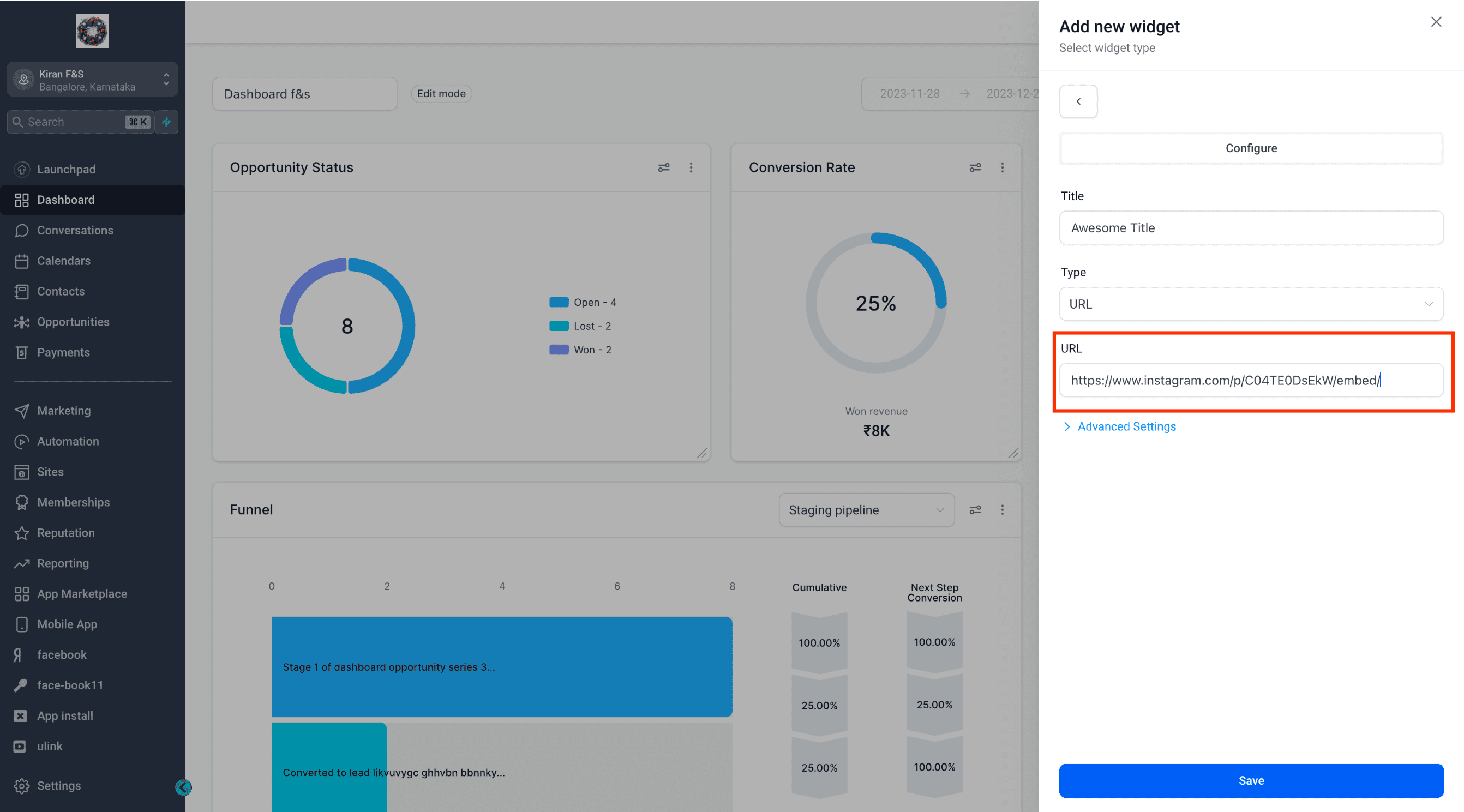
Task: Open Opportunity Status three-dot menu
Action: click(x=691, y=167)
